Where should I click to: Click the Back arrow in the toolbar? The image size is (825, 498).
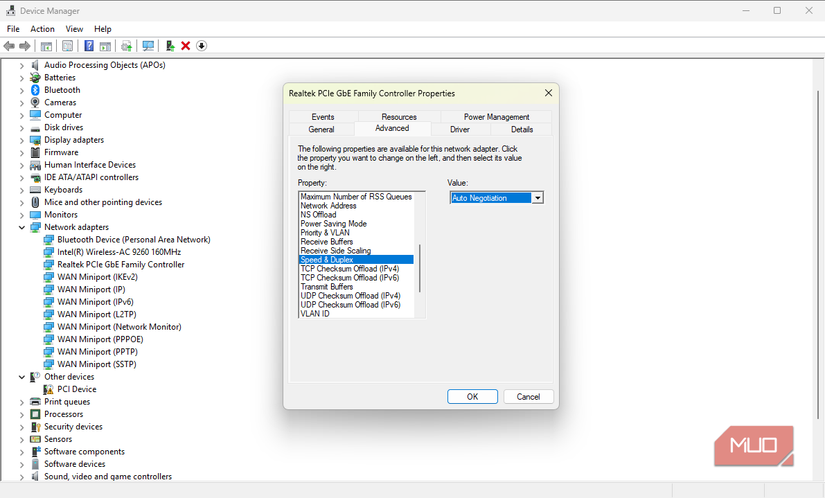[x=9, y=46]
